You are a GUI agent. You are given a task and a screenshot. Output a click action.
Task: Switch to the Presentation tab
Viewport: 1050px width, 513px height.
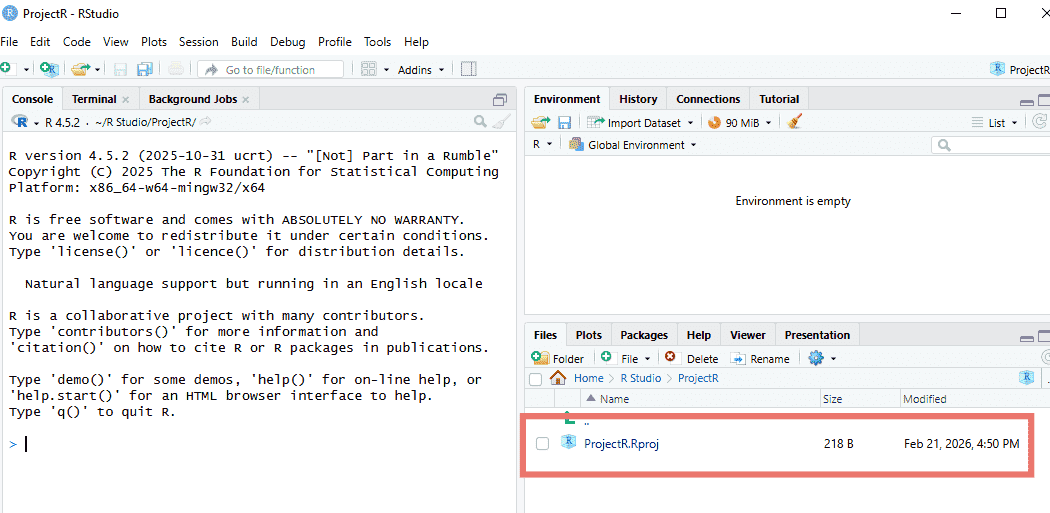pos(817,335)
